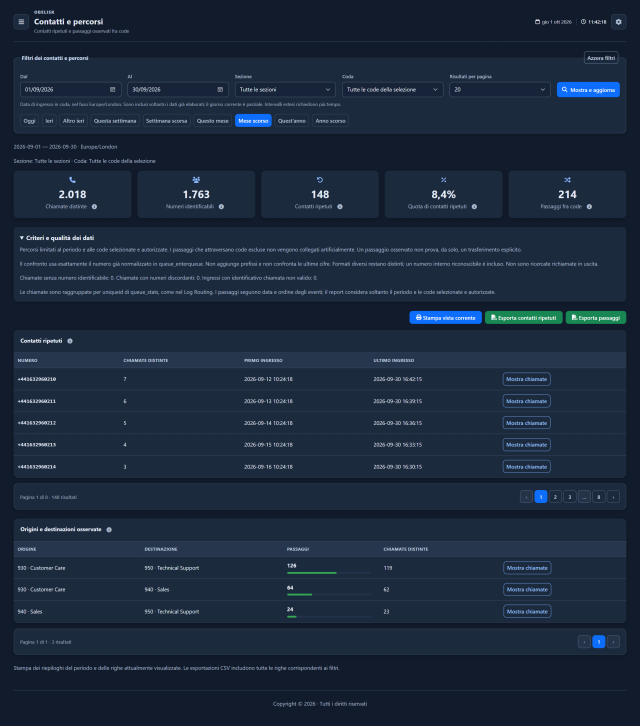Click the repeat icon above 148
The image size is (640, 726).
point(320,180)
